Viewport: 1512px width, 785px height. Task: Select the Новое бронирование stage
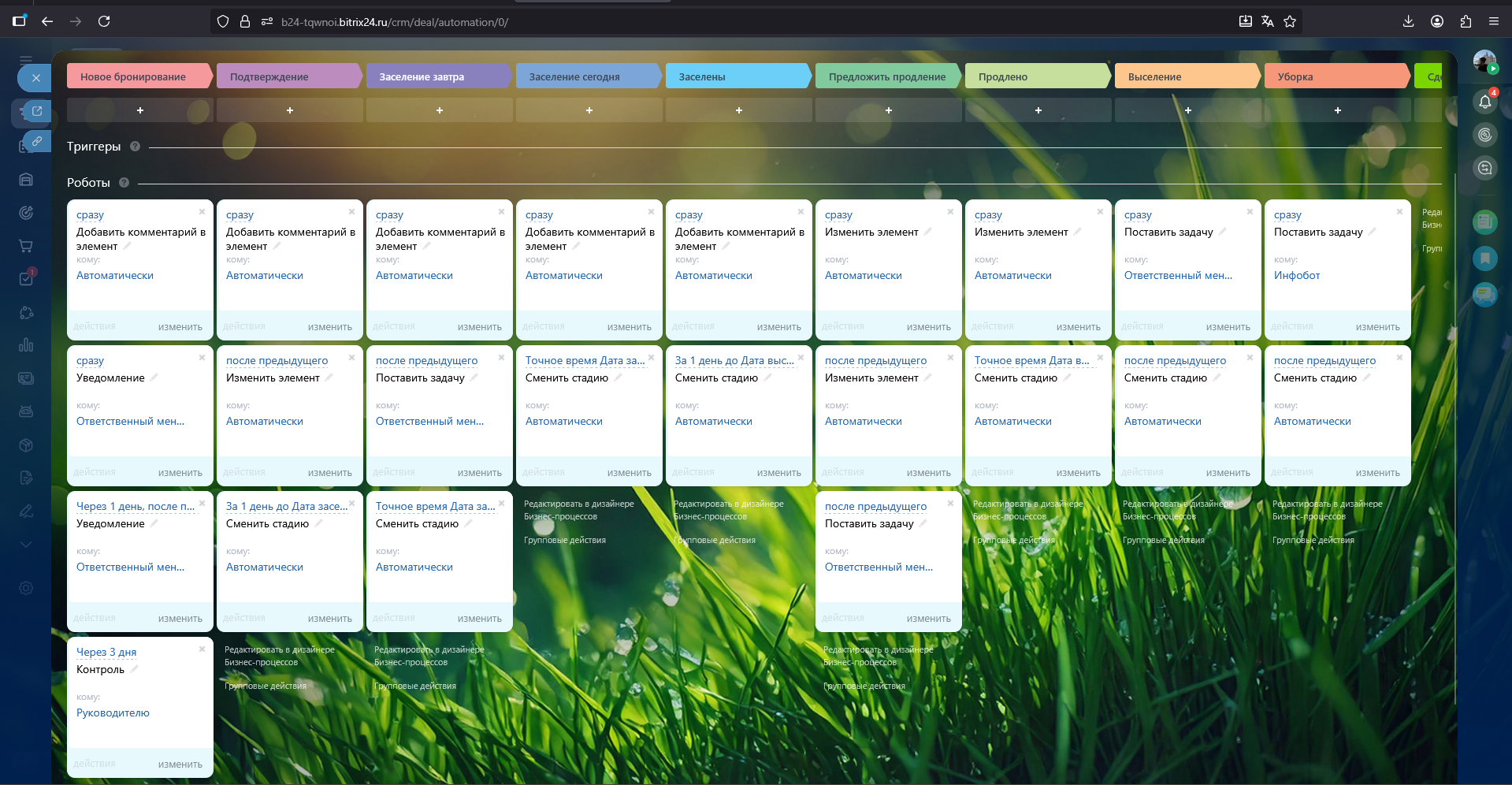tap(139, 76)
